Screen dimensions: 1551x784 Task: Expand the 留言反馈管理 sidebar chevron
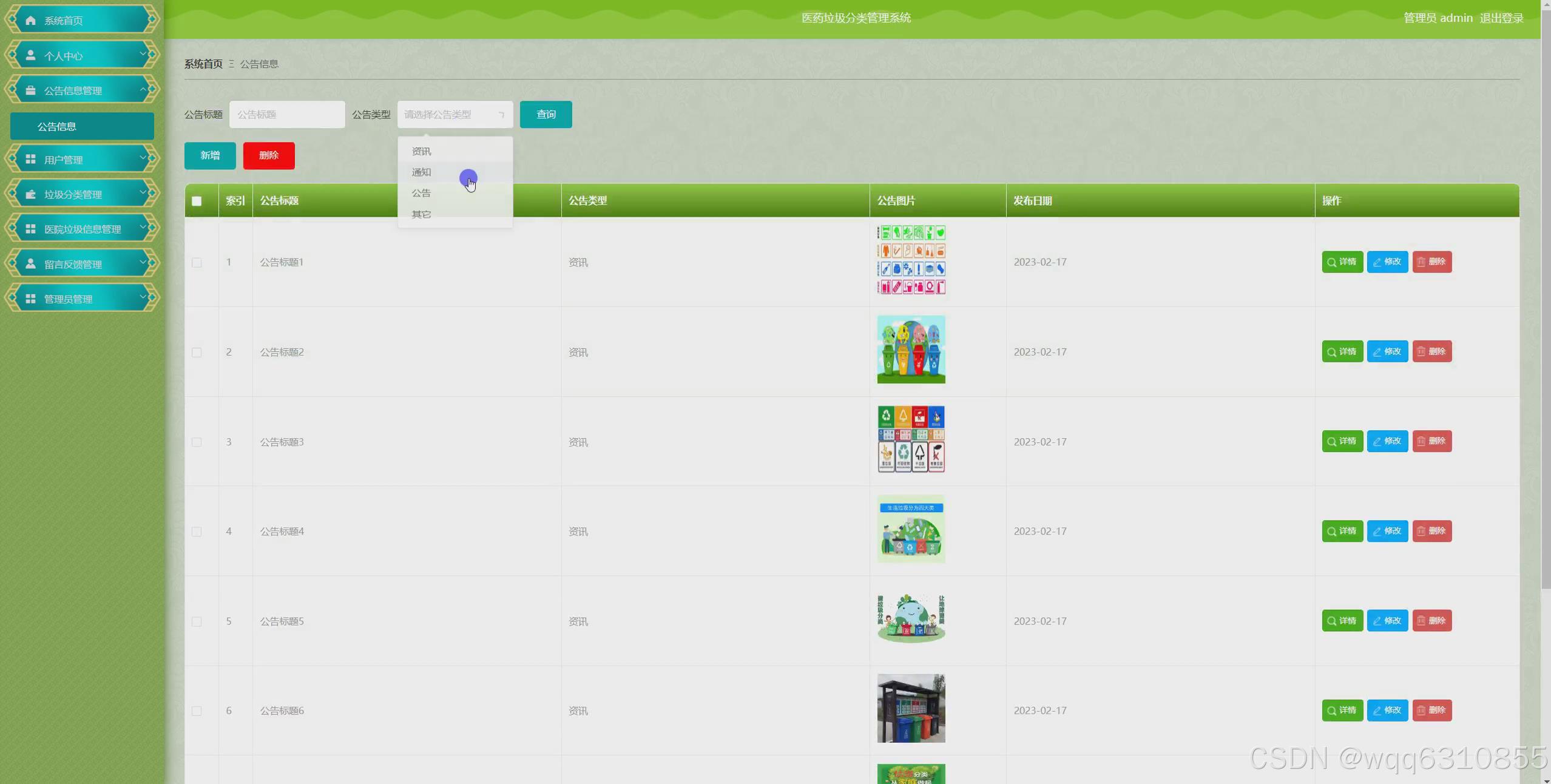coord(143,262)
